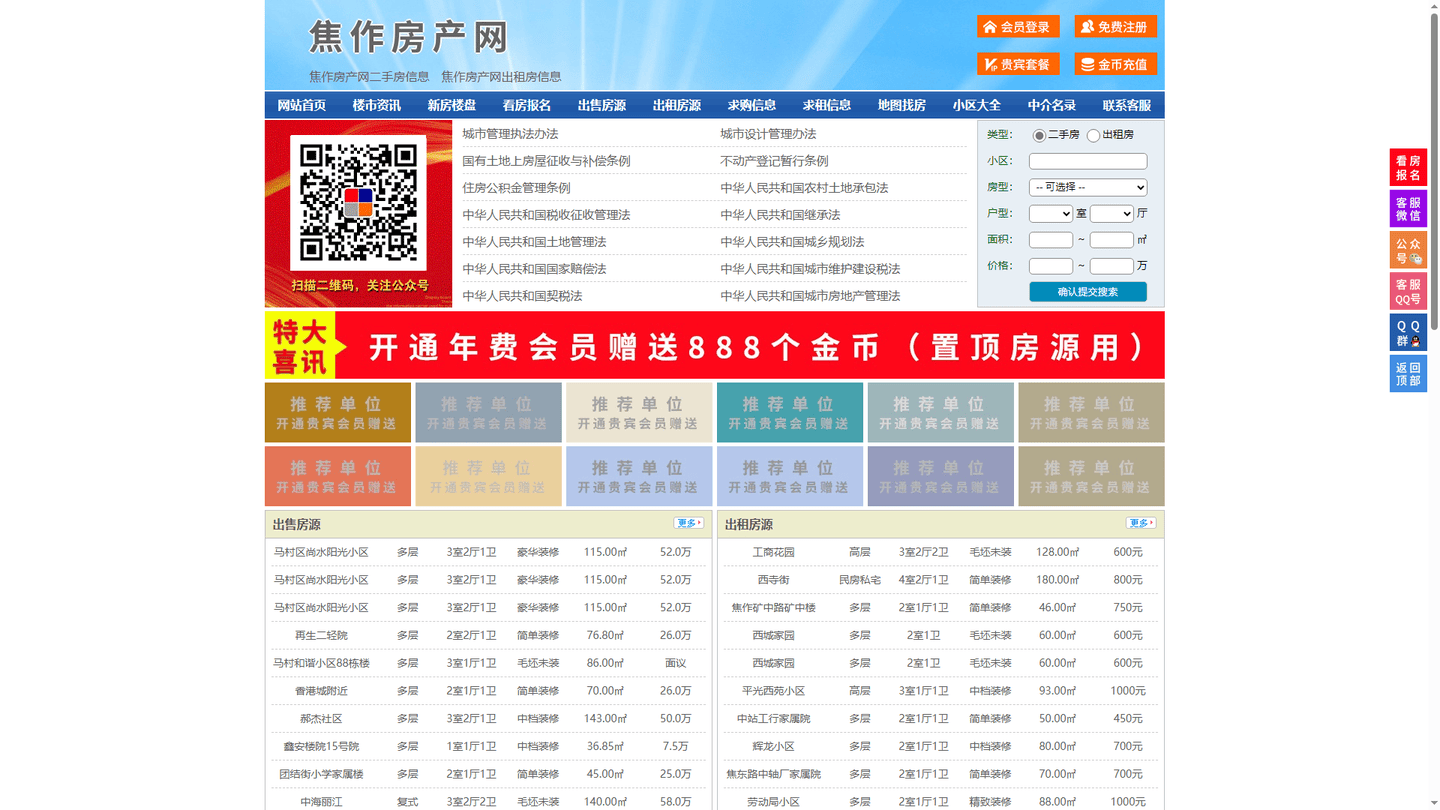Open 出售房源 in the navigation bar

pyautogui.click(x=602, y=105)
